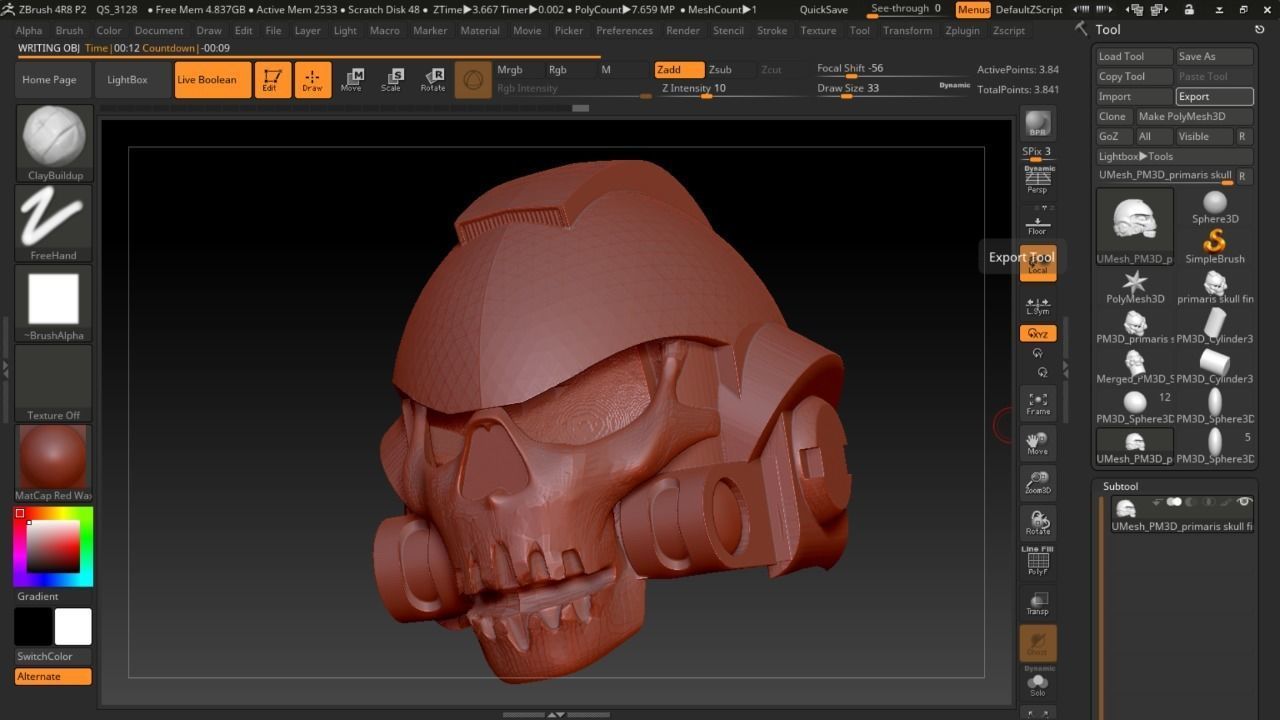Click the Export button
The height and width of the screenshot is (720, 1280).
[1214, 96]
